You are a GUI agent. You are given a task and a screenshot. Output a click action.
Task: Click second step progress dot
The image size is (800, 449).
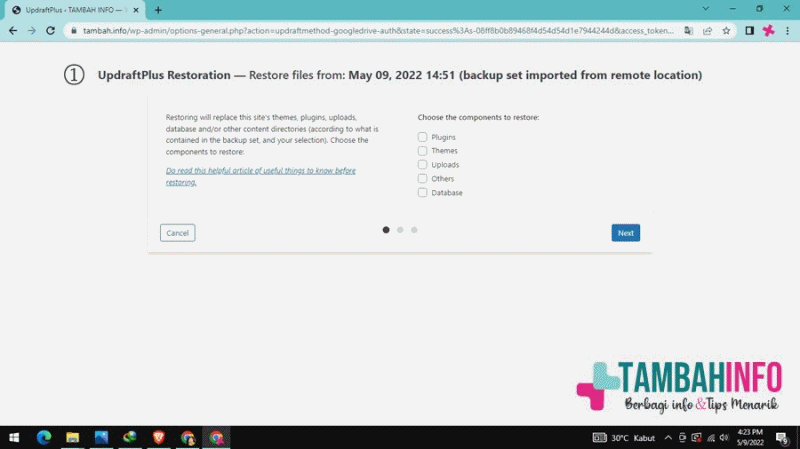pos(400,230)
